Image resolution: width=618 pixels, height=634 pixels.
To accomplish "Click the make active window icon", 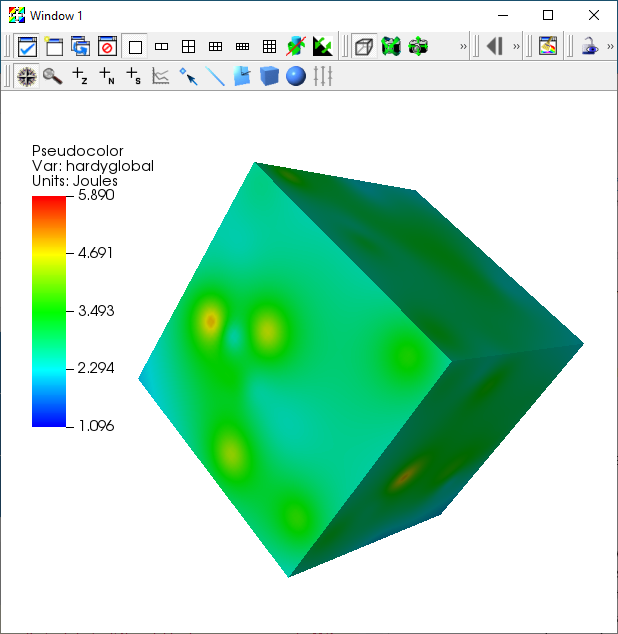I will click(28, 46).
